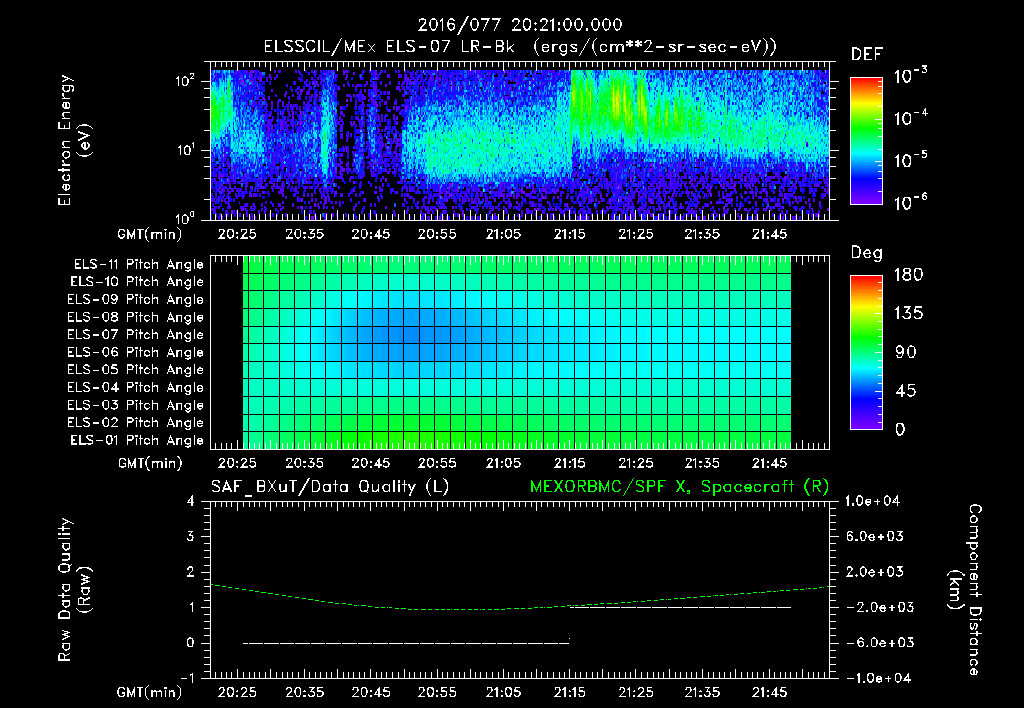This screenshot has height=708, width=1024.
Task: Click the ELS-03 Pitch Angle row label
Action: 136,406
